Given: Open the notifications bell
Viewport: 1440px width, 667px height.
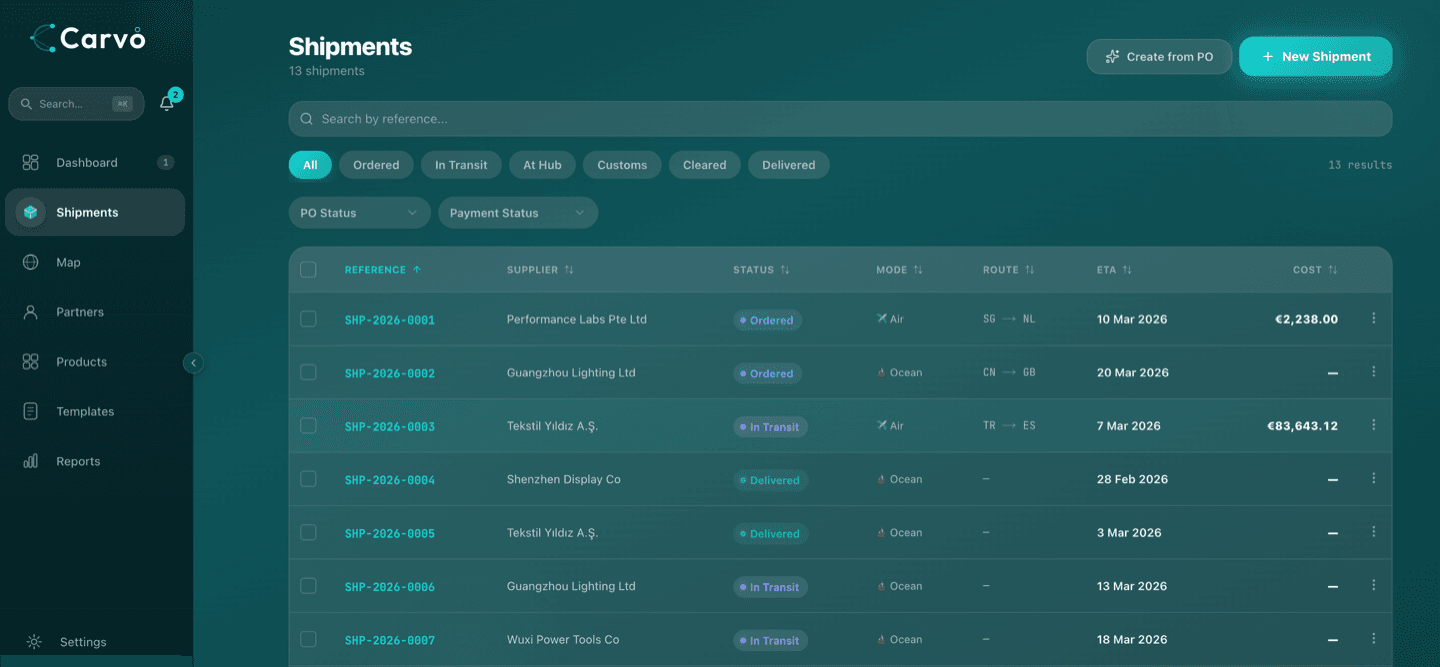Looking at the screenshot, I should (x=167, y=102).
